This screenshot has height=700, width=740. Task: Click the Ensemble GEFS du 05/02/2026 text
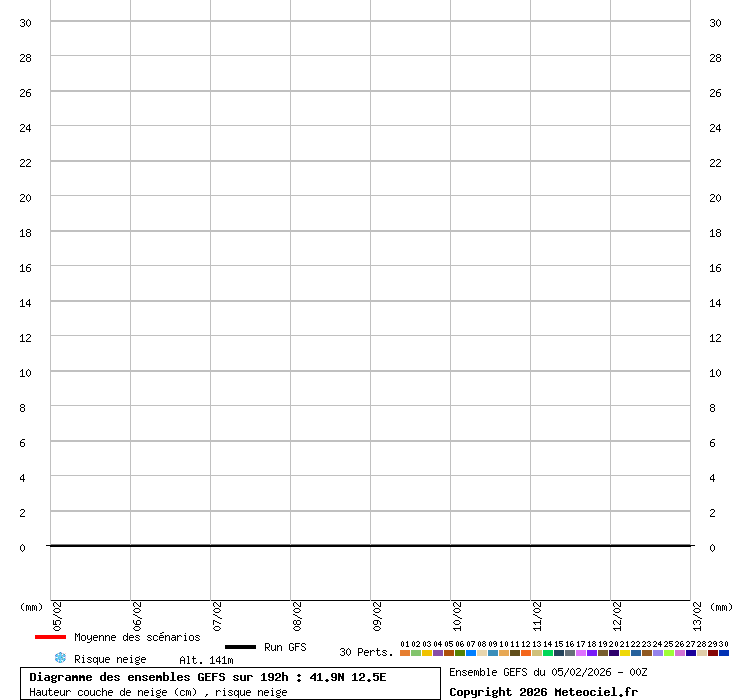click(548, 672)
